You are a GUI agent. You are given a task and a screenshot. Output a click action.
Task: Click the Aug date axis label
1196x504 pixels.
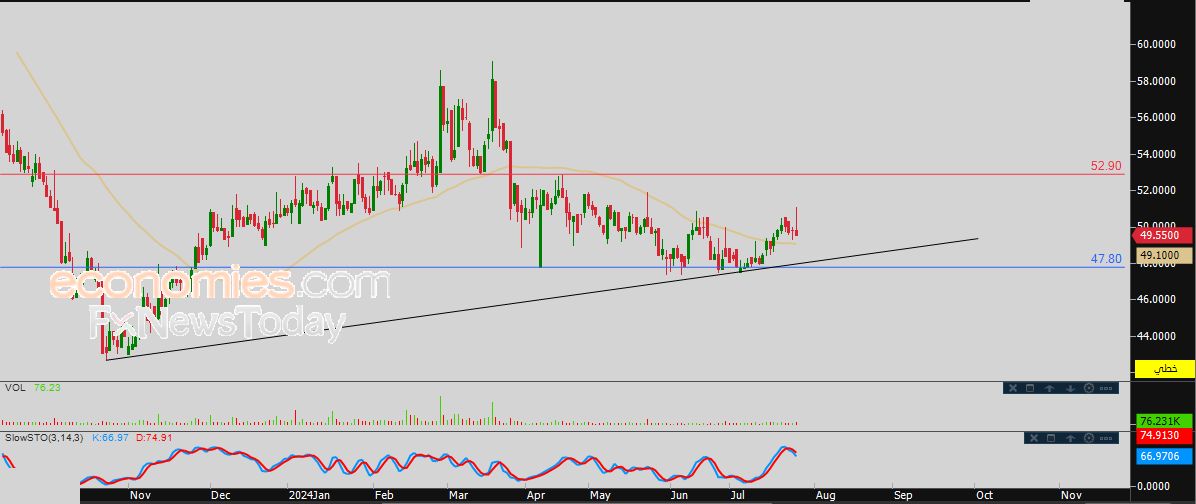pyautogui.click(x=825, y=495)
